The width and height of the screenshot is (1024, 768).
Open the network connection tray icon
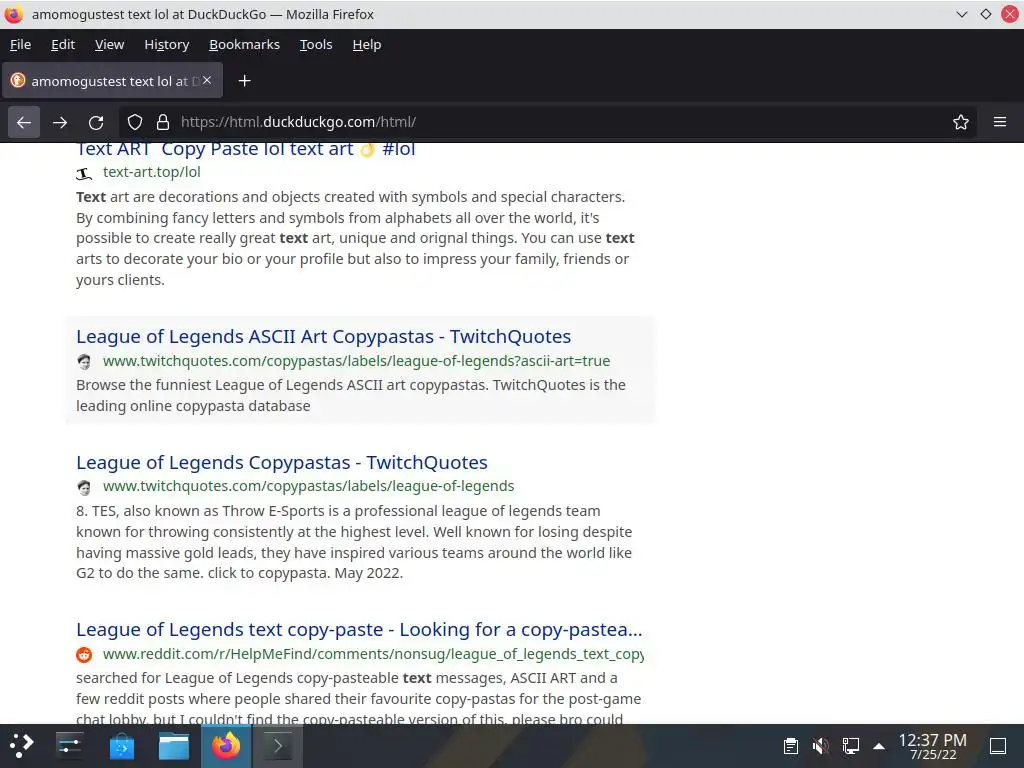pyautogui.click(x=851, y=746)
